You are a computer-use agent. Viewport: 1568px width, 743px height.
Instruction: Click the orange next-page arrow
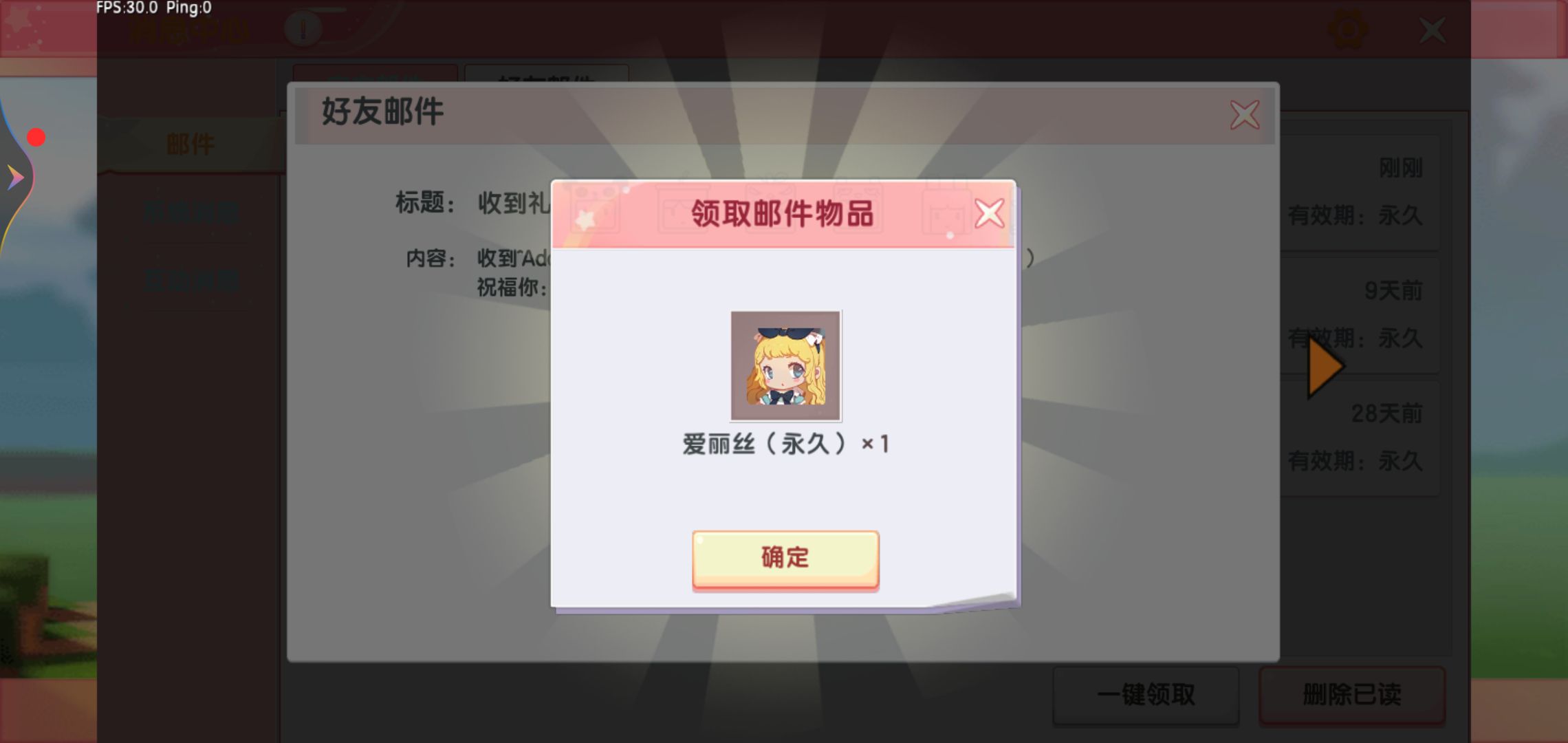[x=1325, y=368]
